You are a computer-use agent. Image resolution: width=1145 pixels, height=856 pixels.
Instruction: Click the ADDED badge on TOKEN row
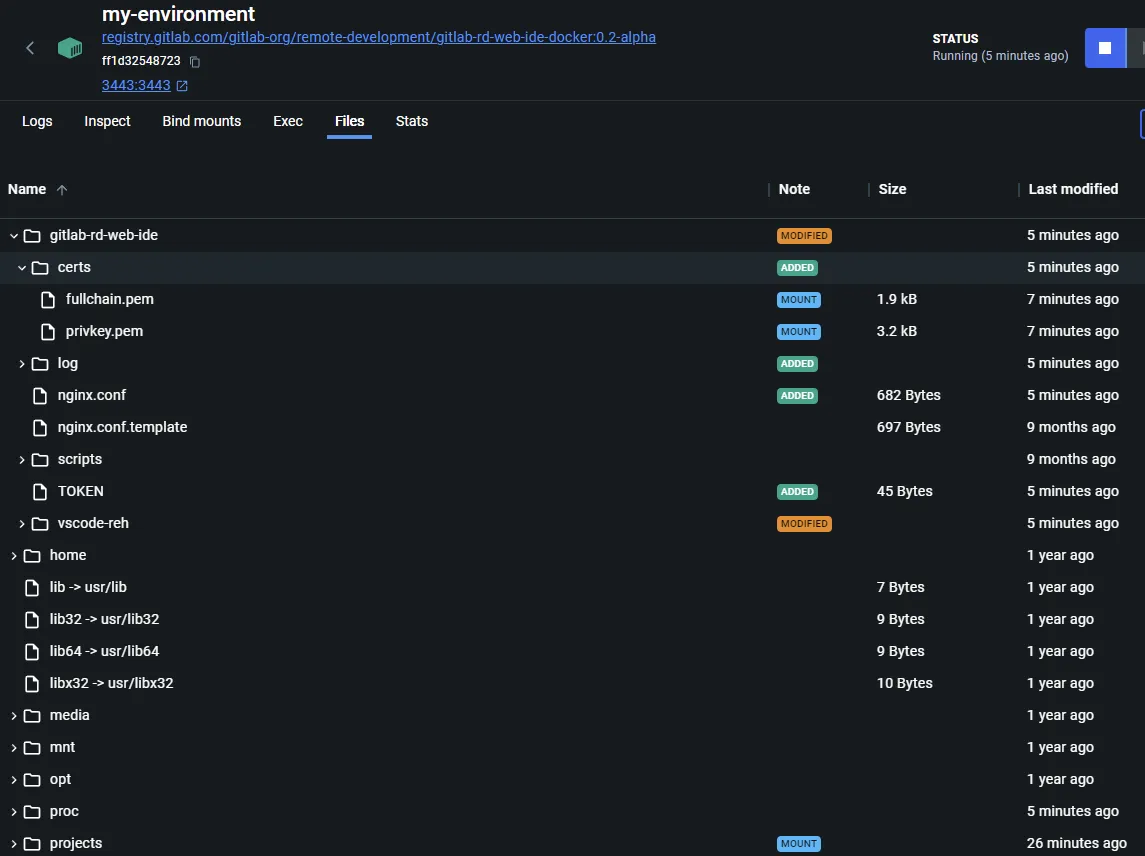(x=797, y=492)
